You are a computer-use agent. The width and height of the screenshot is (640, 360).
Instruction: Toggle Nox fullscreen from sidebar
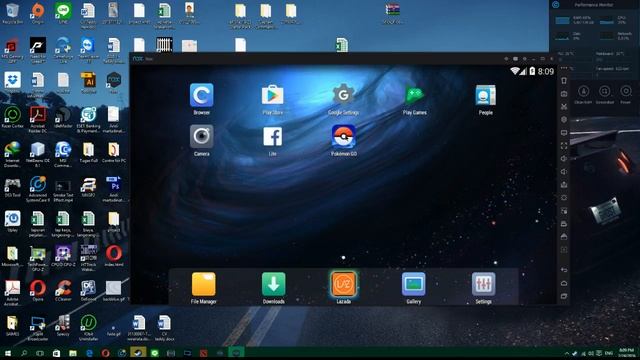[564, 146]
